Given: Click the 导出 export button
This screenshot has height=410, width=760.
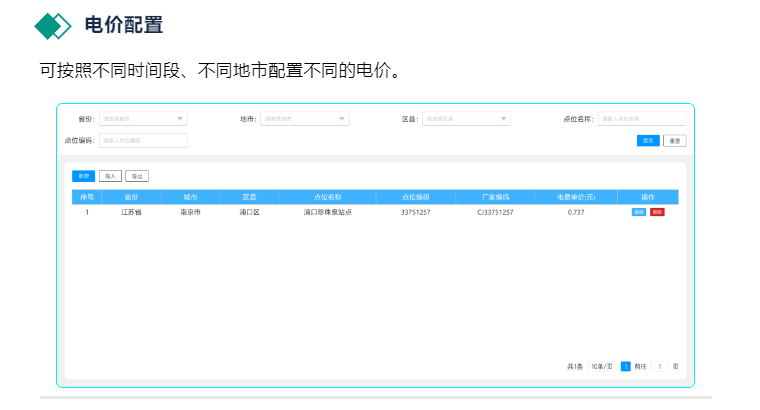Looking at the screenshot, I should [x=137, y=176].
